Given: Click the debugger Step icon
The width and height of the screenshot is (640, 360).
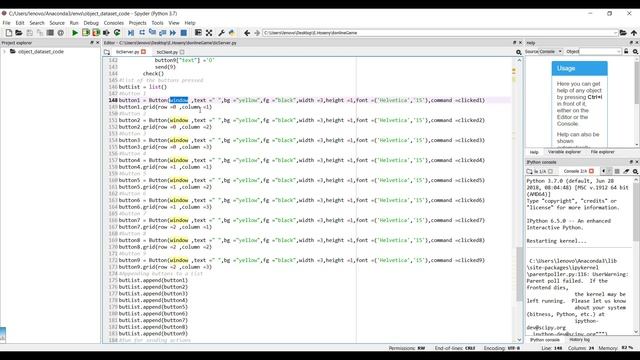Looking at the screenshot, I should pyautogui.click(x=142, y=33).
